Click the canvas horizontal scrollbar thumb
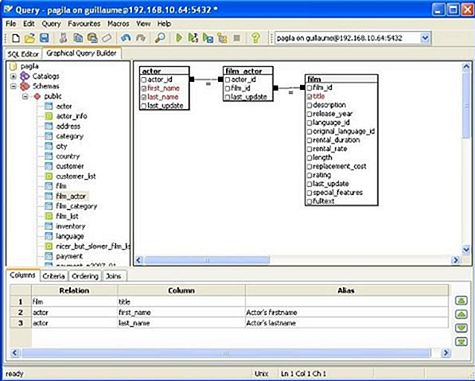Screen dimensions: 475x381 [207, 260]
